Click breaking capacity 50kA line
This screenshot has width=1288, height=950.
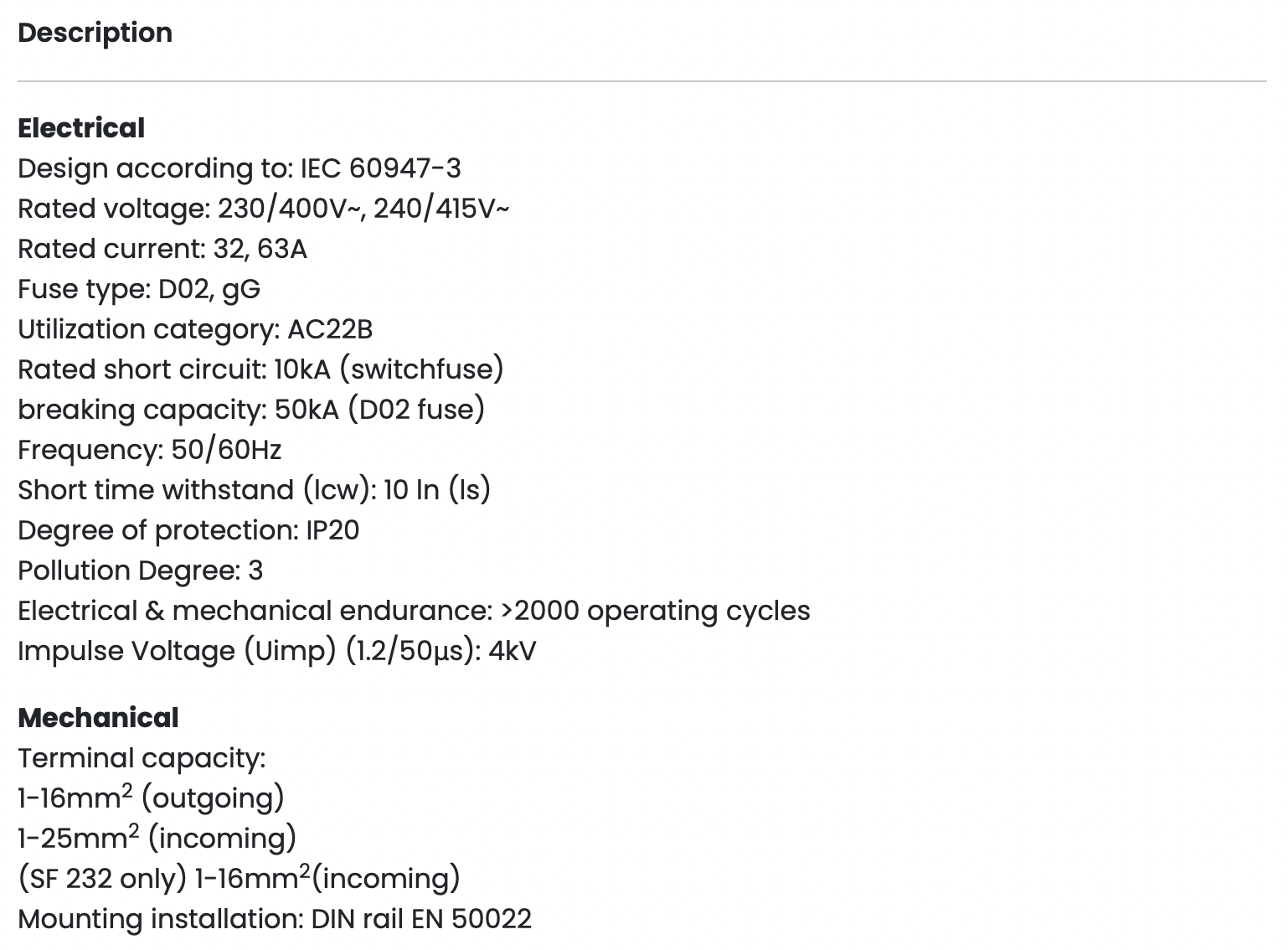[251, 410]
